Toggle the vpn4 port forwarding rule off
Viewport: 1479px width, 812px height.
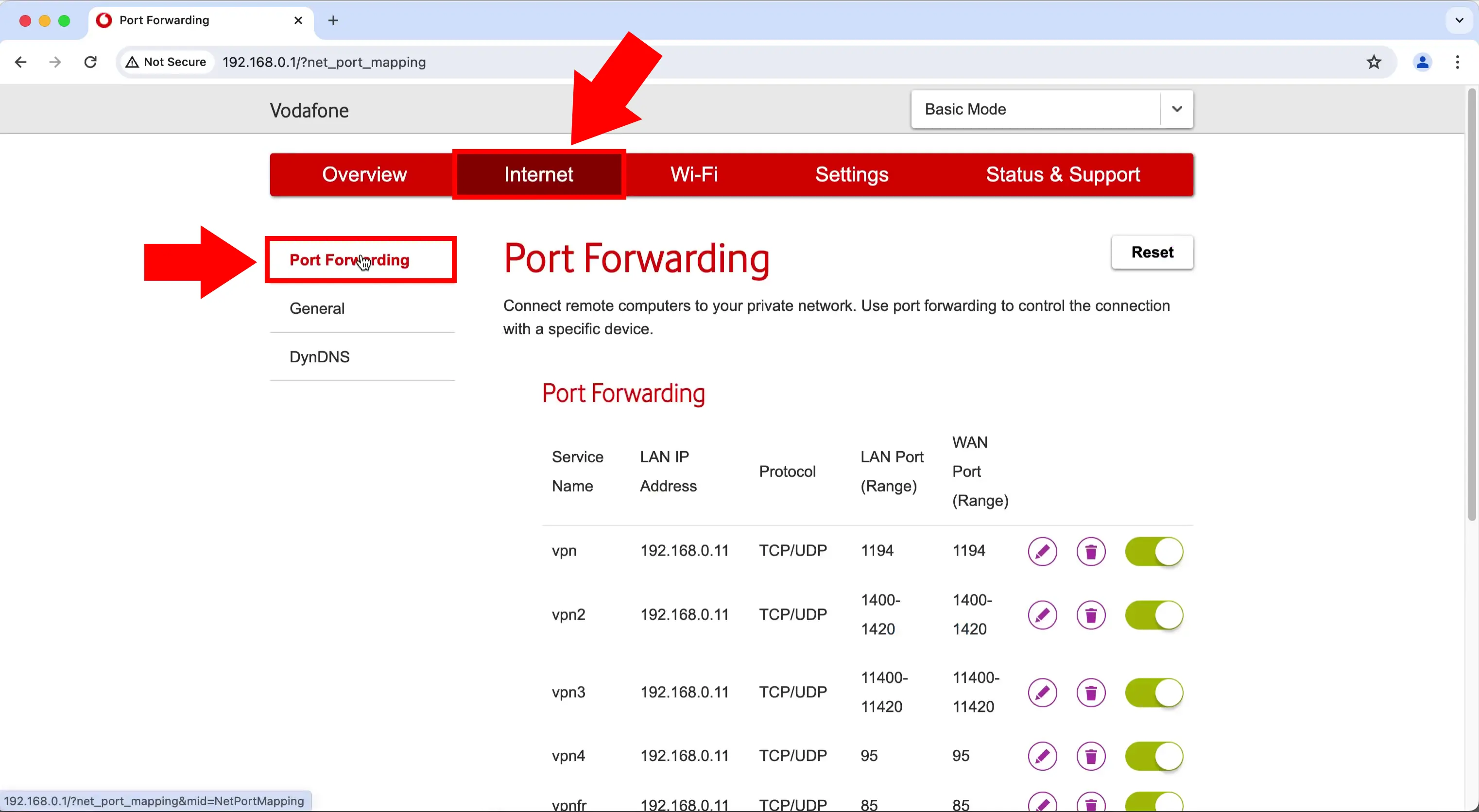1153,756
